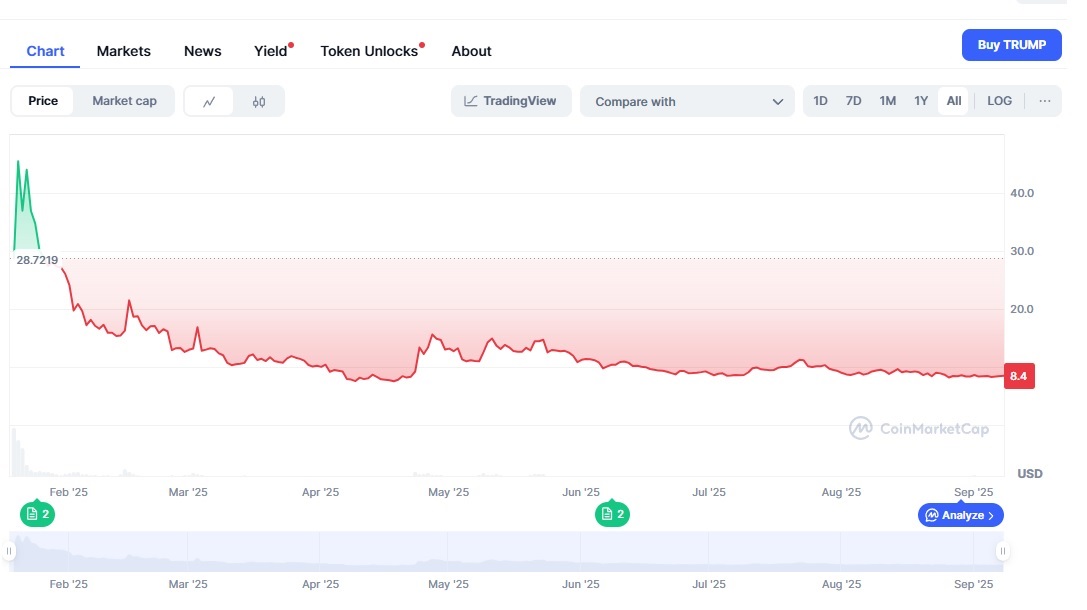Viewport: 1087px width, 610px height.
Task: Click the CoinMarketCap watermark logo
Action: tap(918, 429)
